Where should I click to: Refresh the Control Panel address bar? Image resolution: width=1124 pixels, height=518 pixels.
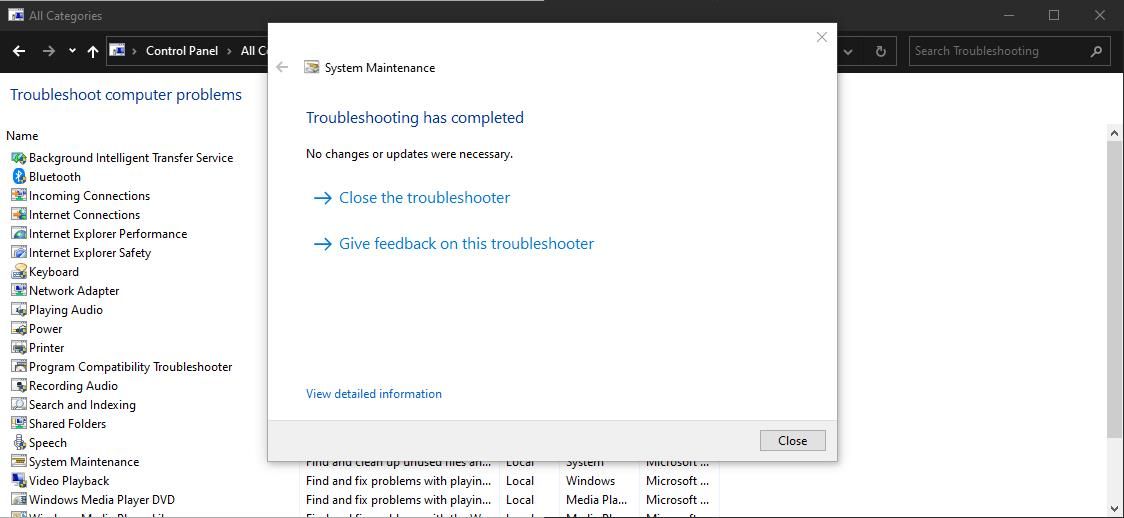point(881,52)
